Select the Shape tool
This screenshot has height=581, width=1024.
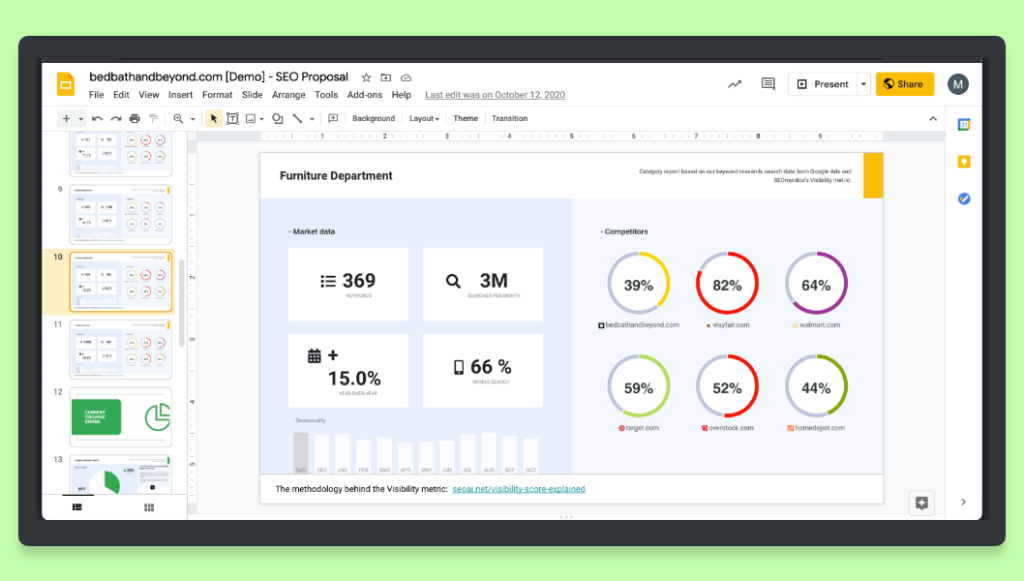tap(277, 118)
